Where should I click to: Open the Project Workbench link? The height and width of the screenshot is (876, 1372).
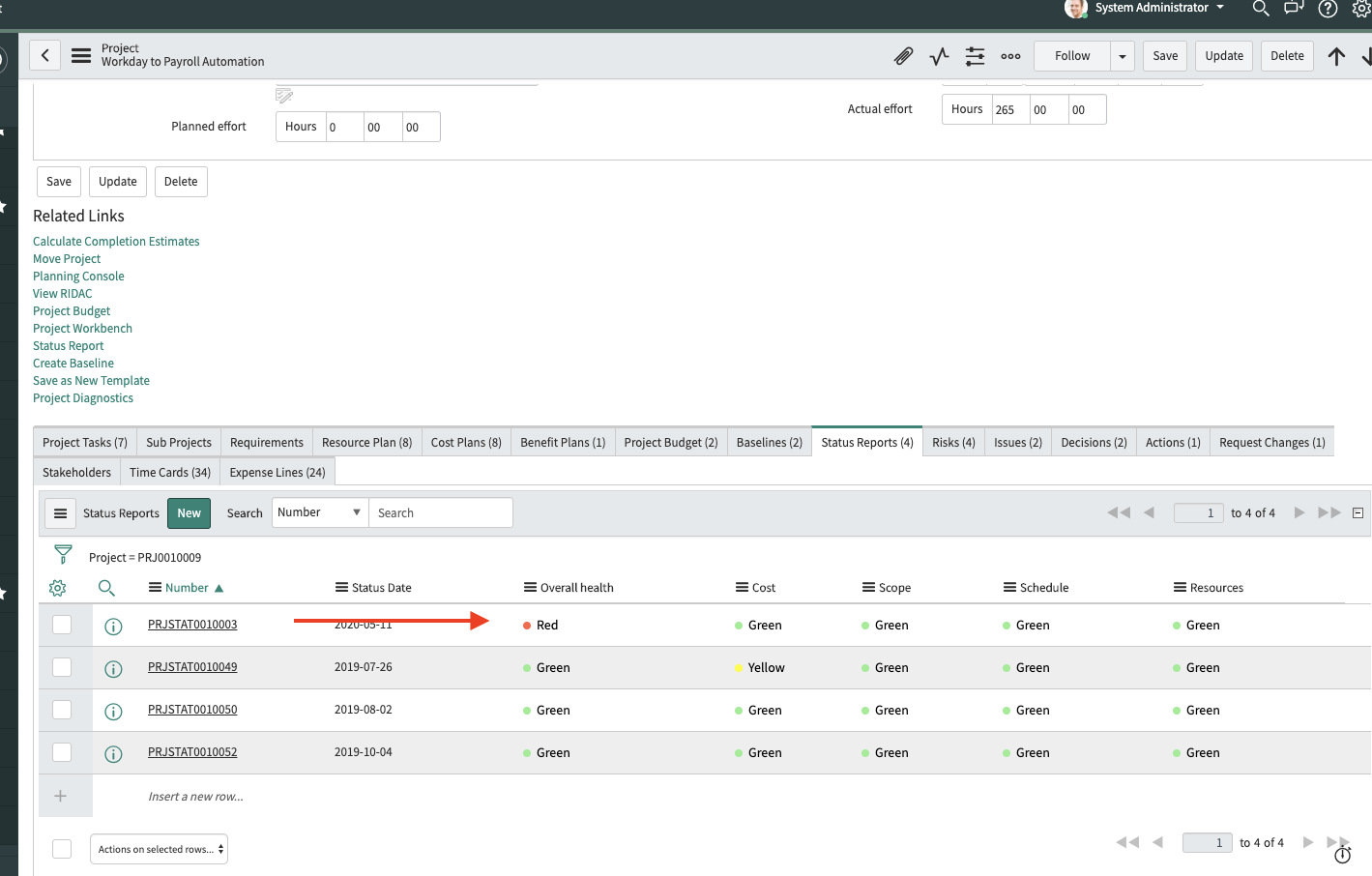82,329
